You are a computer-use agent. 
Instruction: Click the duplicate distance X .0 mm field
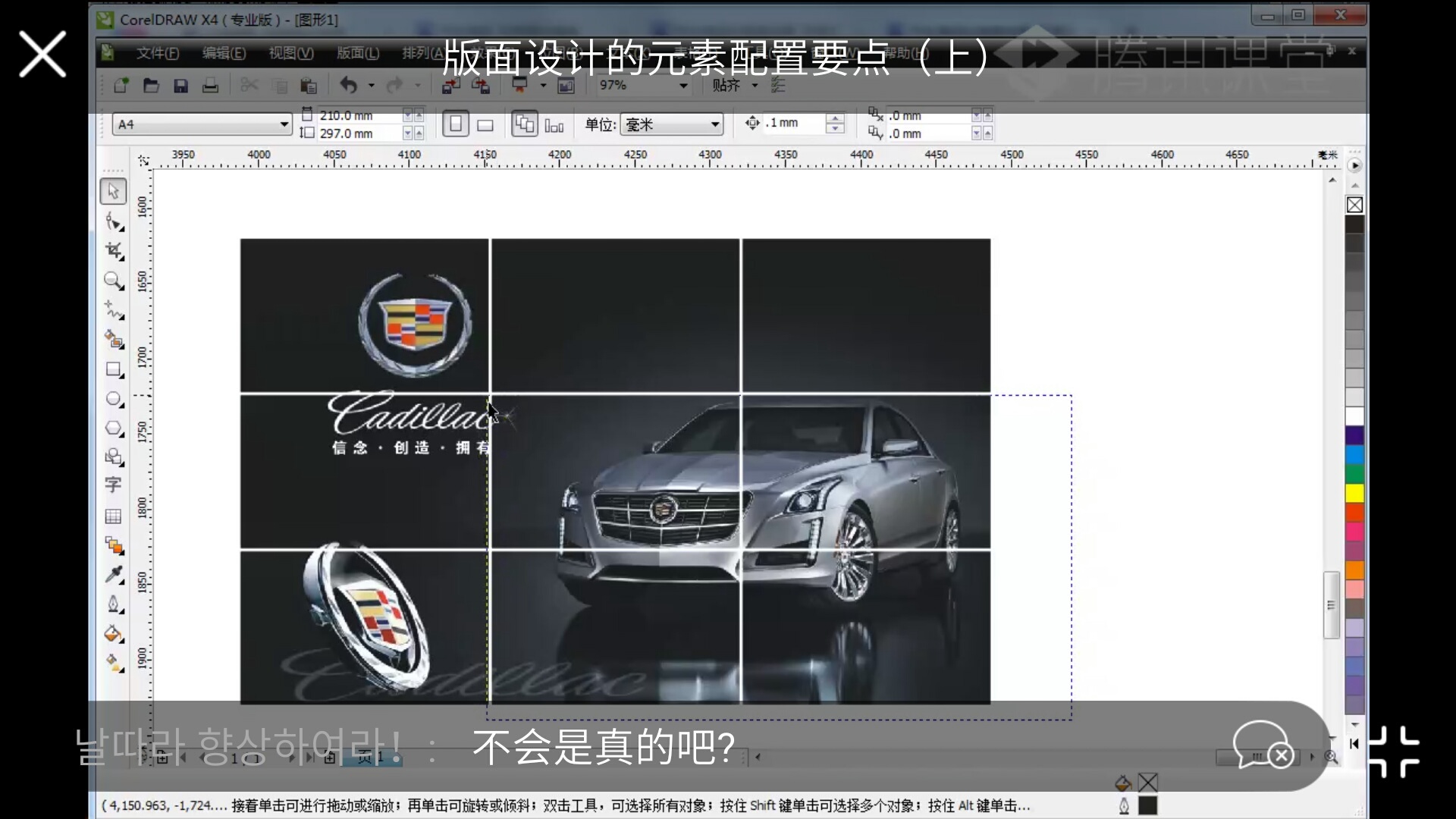(x=928, y=115)
